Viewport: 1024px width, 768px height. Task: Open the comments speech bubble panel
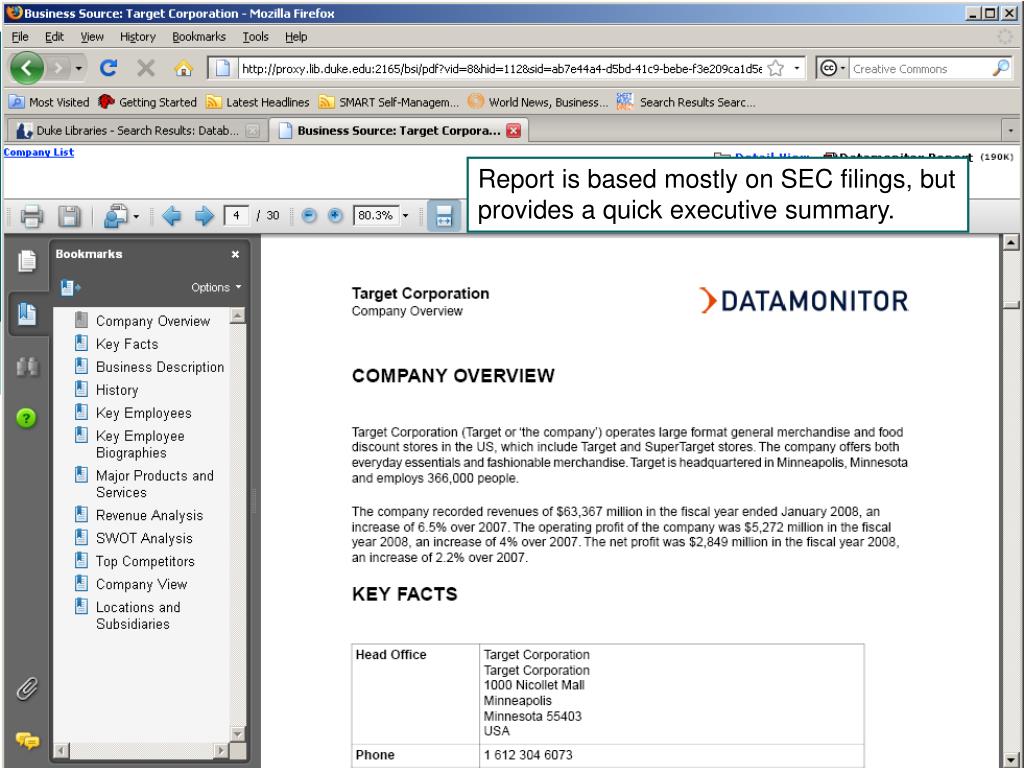pos(27,741)
